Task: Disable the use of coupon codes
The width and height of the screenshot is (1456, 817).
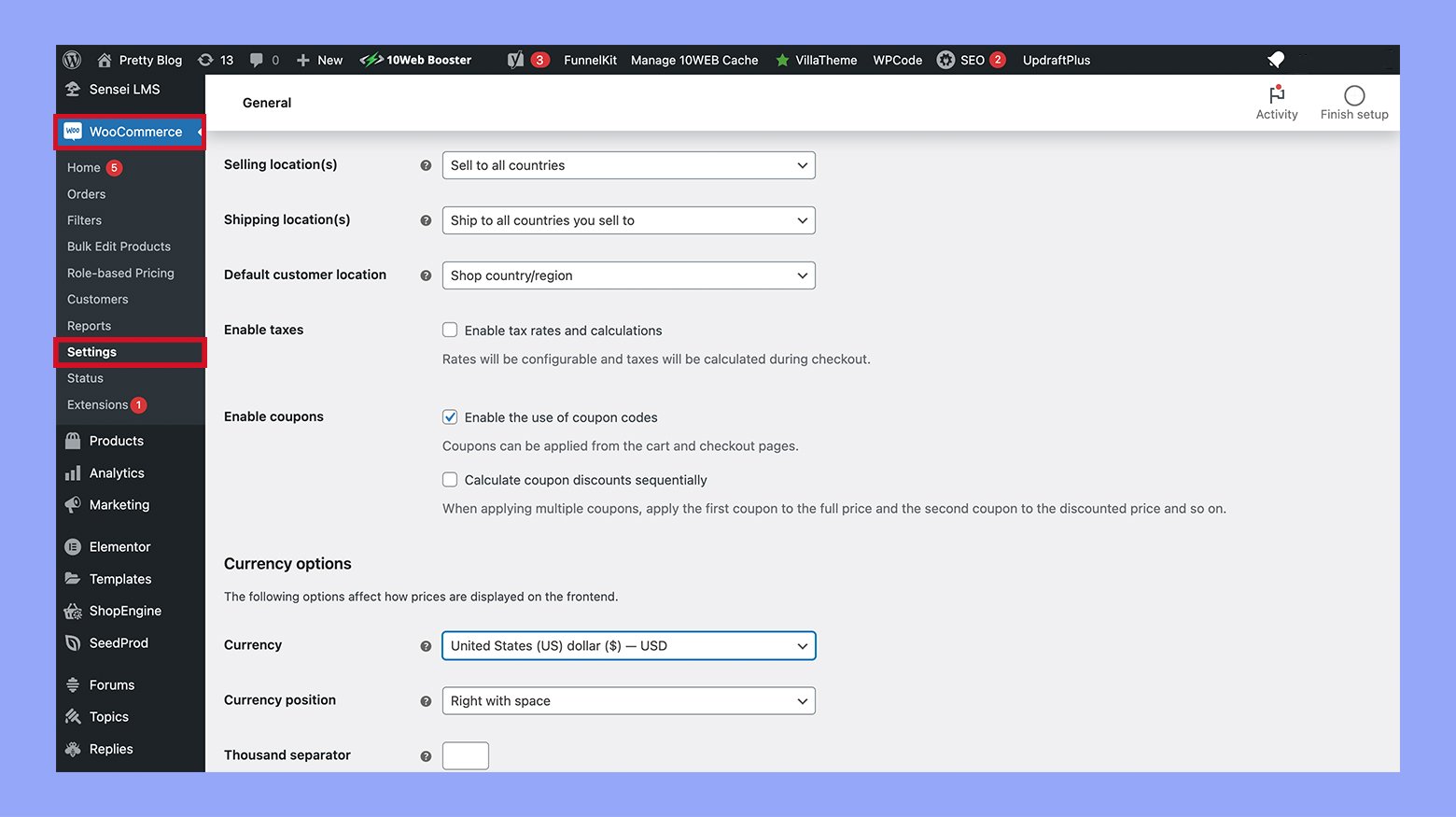Action: pos(450,416)
